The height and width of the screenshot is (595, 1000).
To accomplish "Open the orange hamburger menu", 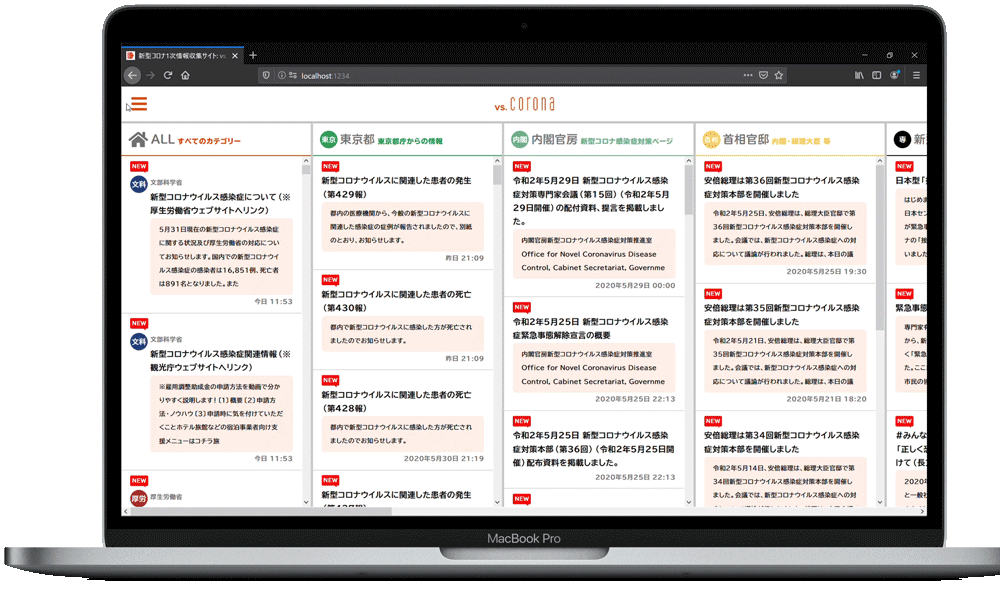I will 139,104.
